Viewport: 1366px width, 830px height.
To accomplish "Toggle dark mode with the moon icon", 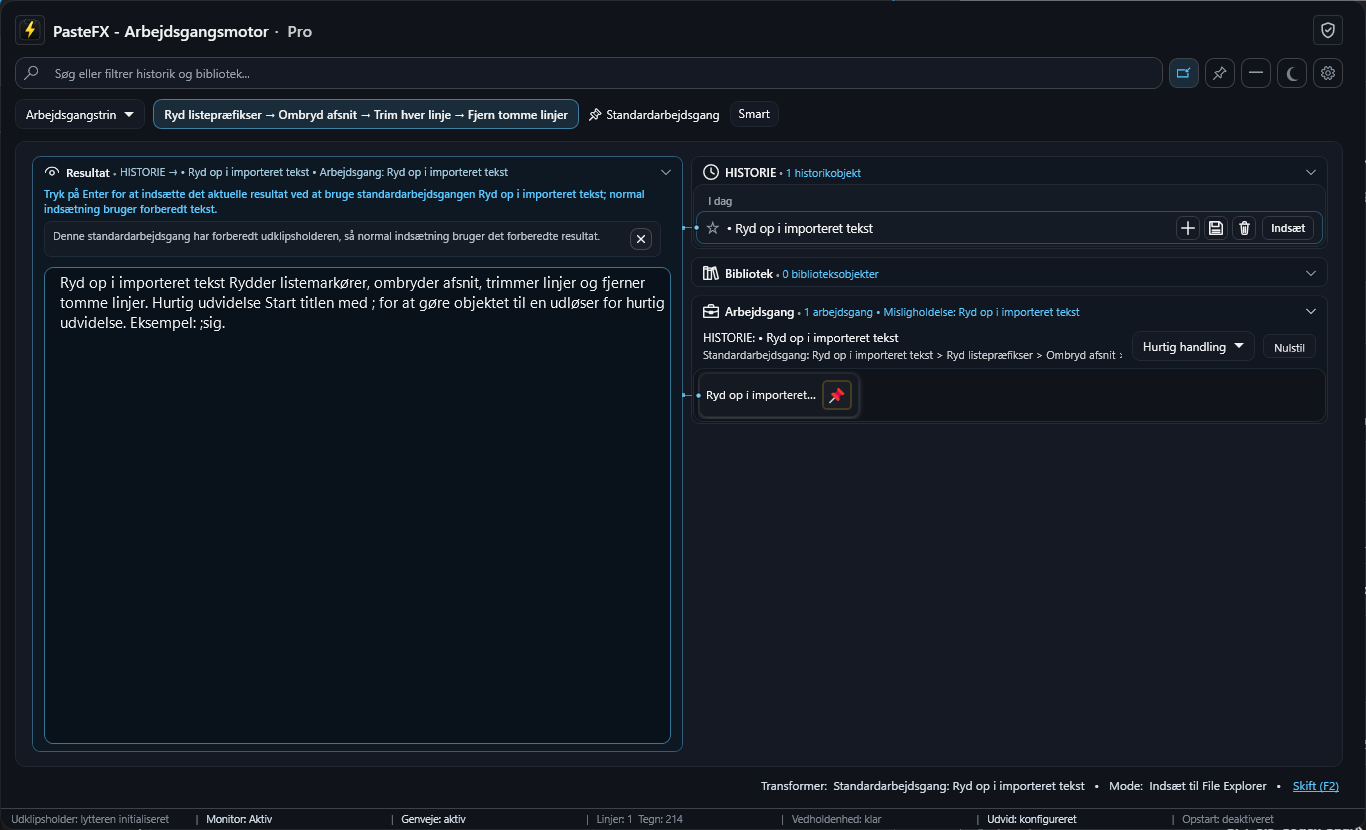I will click(1292, 73).
